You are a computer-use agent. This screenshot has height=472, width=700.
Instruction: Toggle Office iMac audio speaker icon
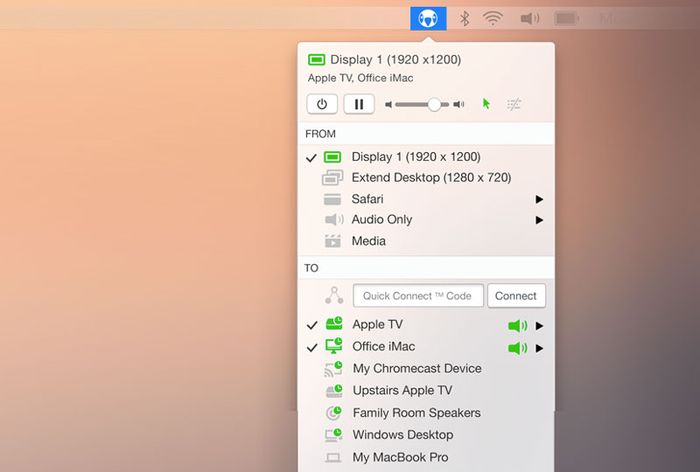pyautogui.click(x=517, y=348)
